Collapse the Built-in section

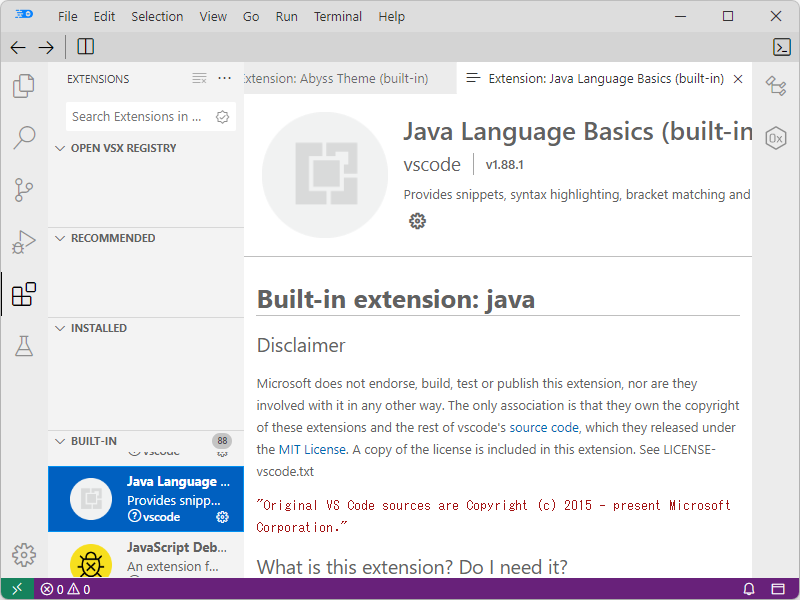coord(60,441)
